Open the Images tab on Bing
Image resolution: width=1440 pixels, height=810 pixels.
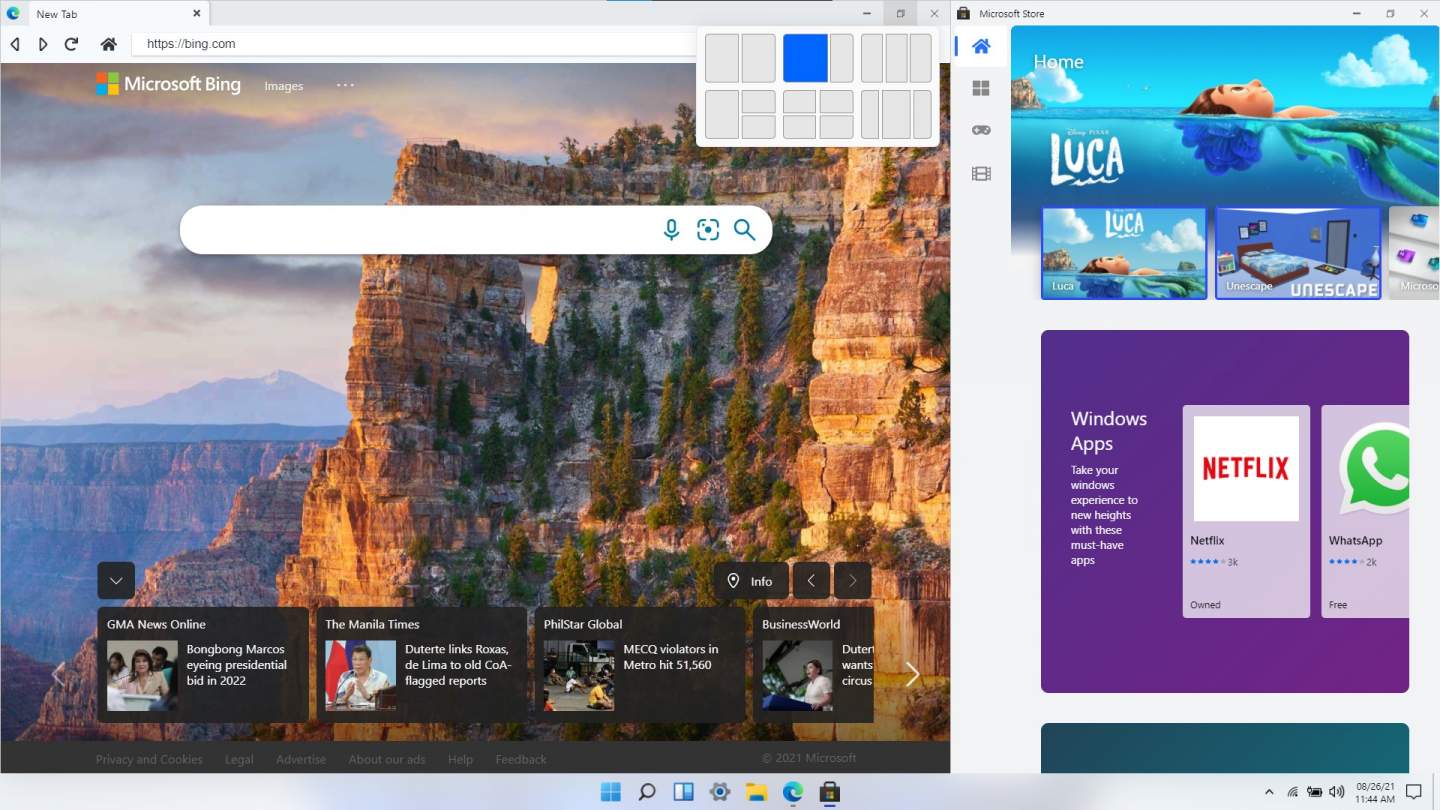coord(283,86)
